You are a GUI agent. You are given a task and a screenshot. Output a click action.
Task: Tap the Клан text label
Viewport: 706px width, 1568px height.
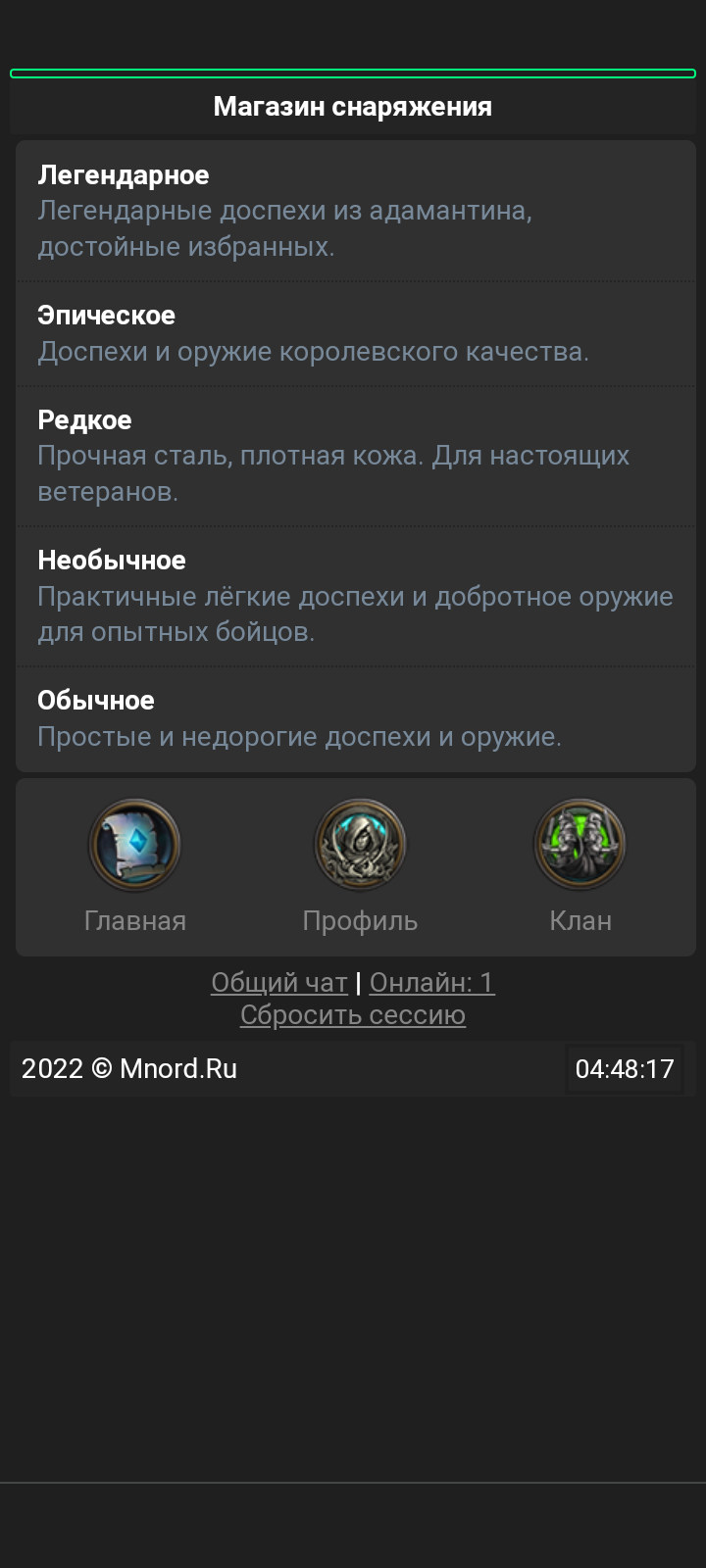coord(580,921)
